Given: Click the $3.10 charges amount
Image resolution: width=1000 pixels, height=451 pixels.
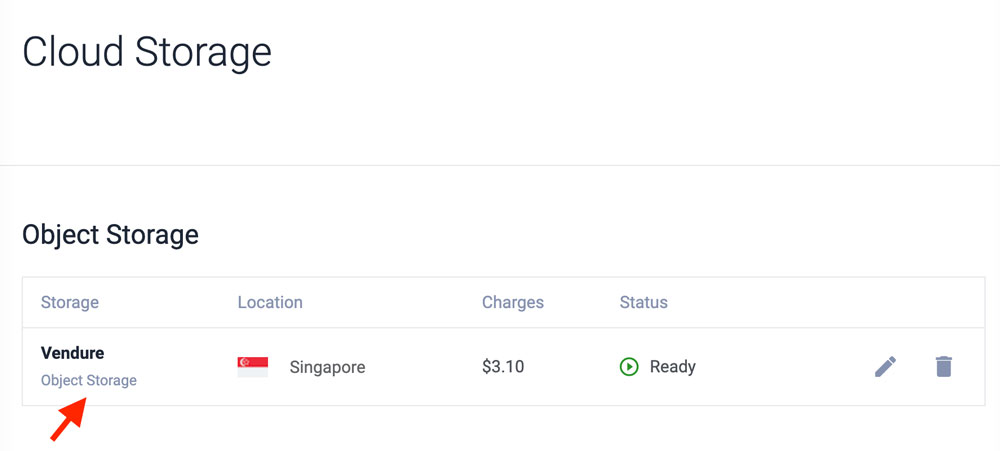Looking at the screenshot, I should coord(504,367).
